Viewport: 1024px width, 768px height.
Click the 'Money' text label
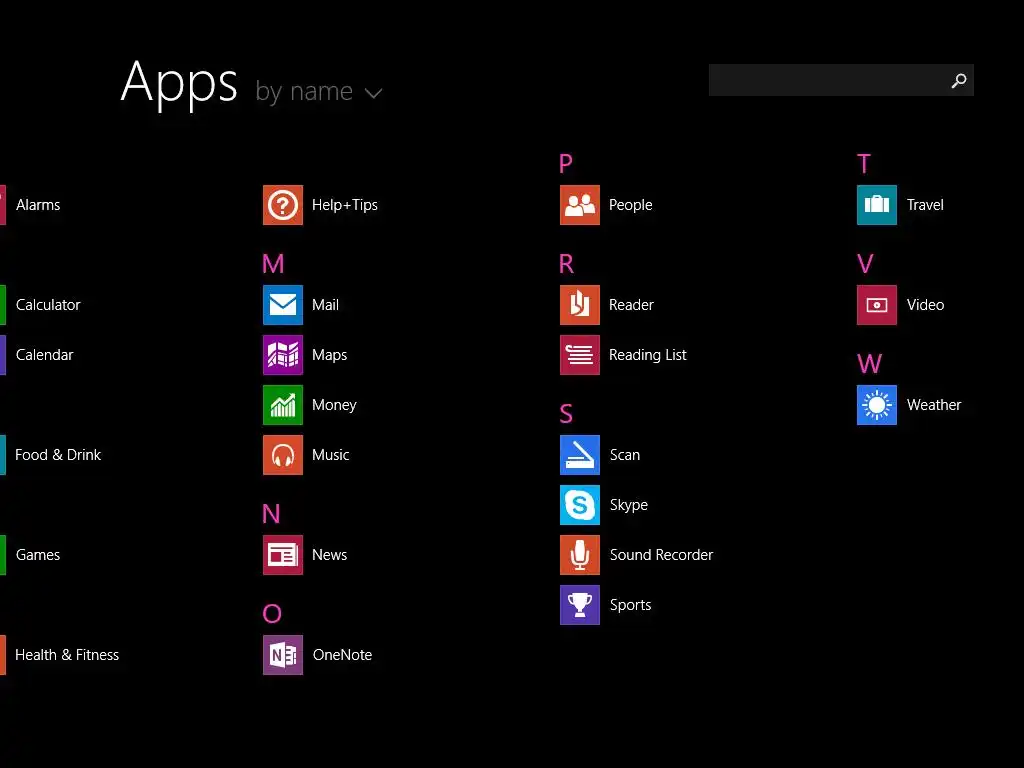334,406
